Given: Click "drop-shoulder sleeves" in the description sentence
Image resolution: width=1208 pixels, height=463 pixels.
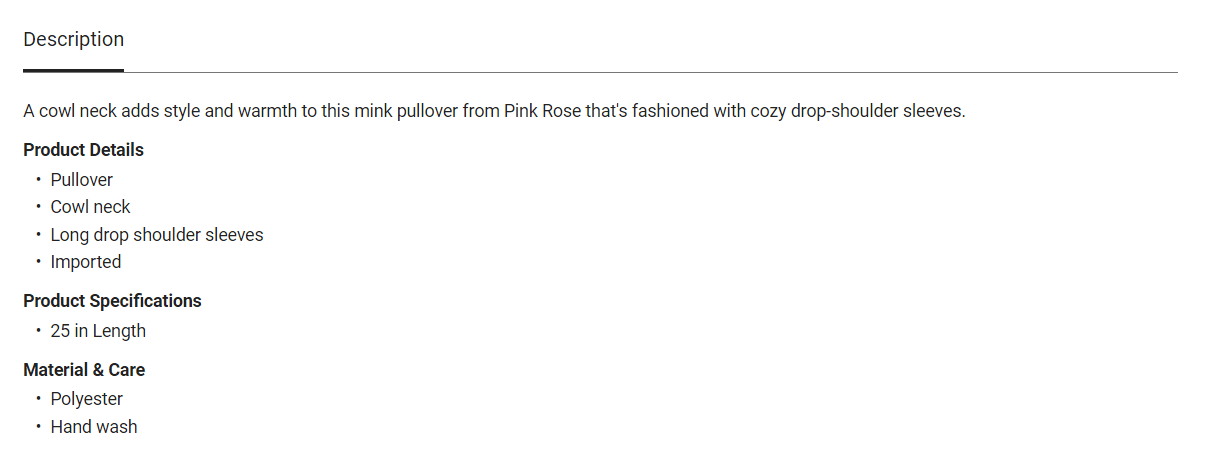Looking at the screenshot, I should click(x=876, y=111).
